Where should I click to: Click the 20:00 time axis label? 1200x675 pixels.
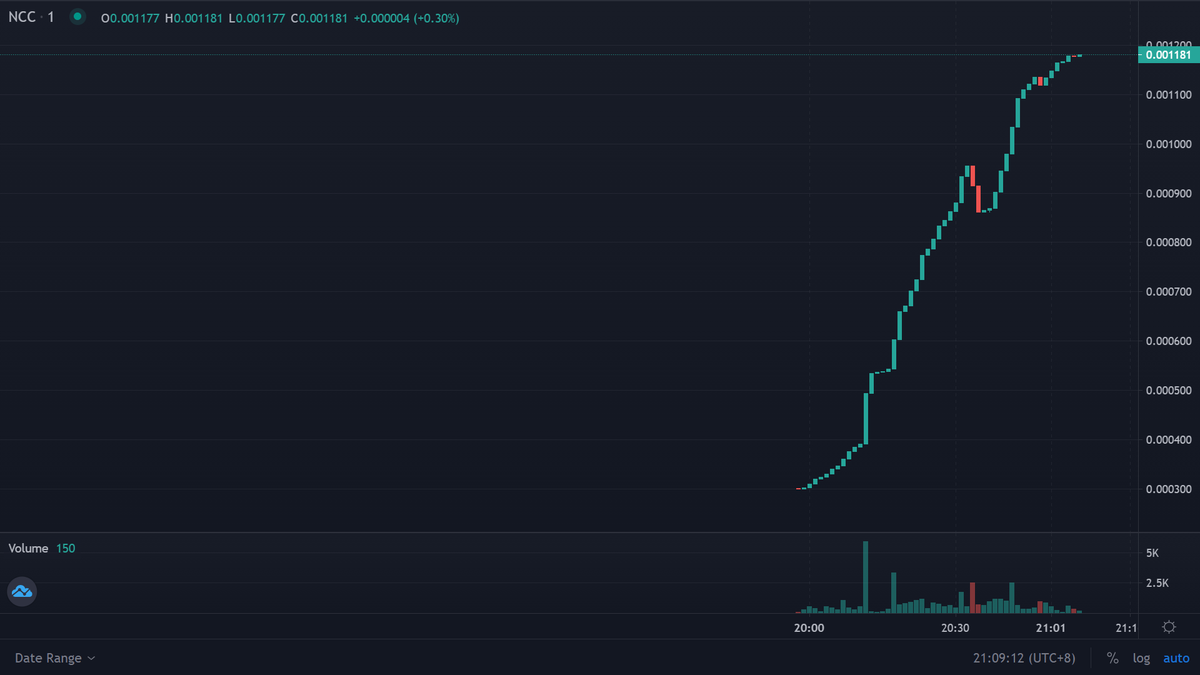(x=809, y=628)
